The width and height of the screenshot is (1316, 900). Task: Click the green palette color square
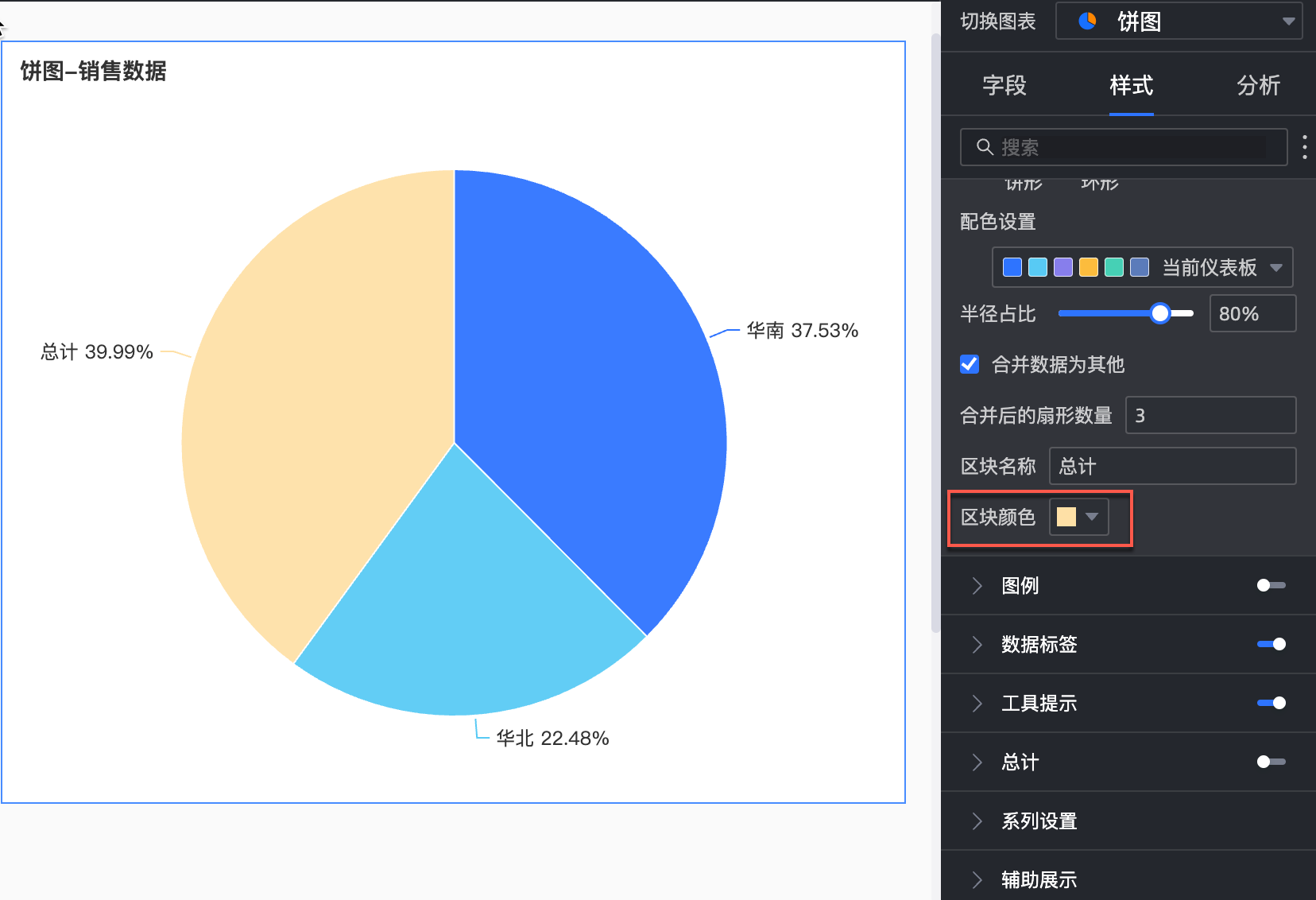pos(1114,267)
